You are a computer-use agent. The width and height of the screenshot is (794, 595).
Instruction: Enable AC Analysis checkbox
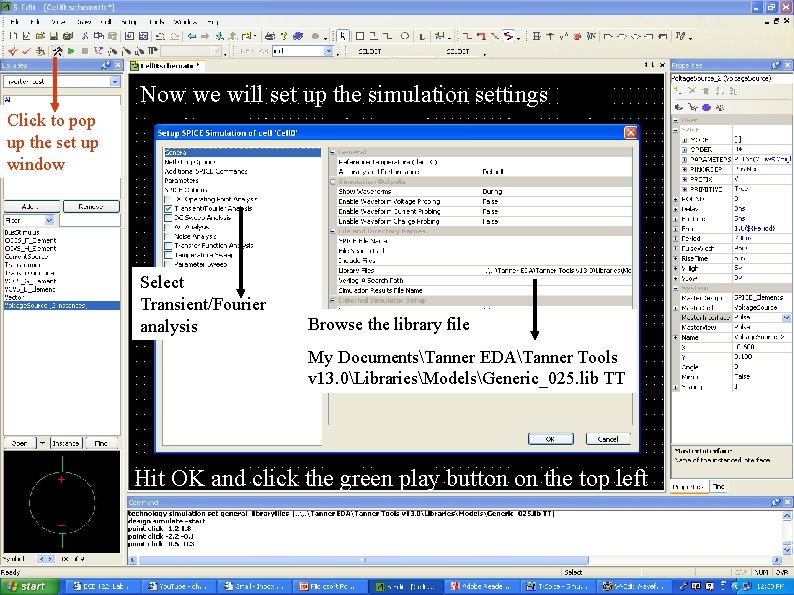[168, 227]
